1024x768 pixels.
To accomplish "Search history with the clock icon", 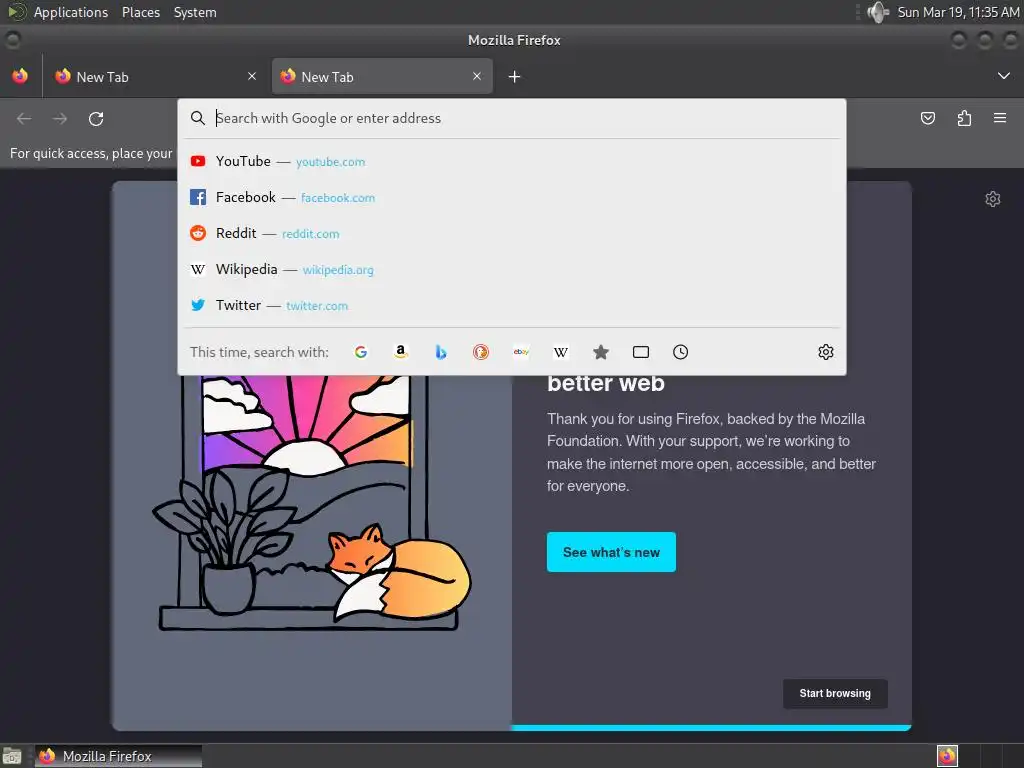I will tap(680, 352).
